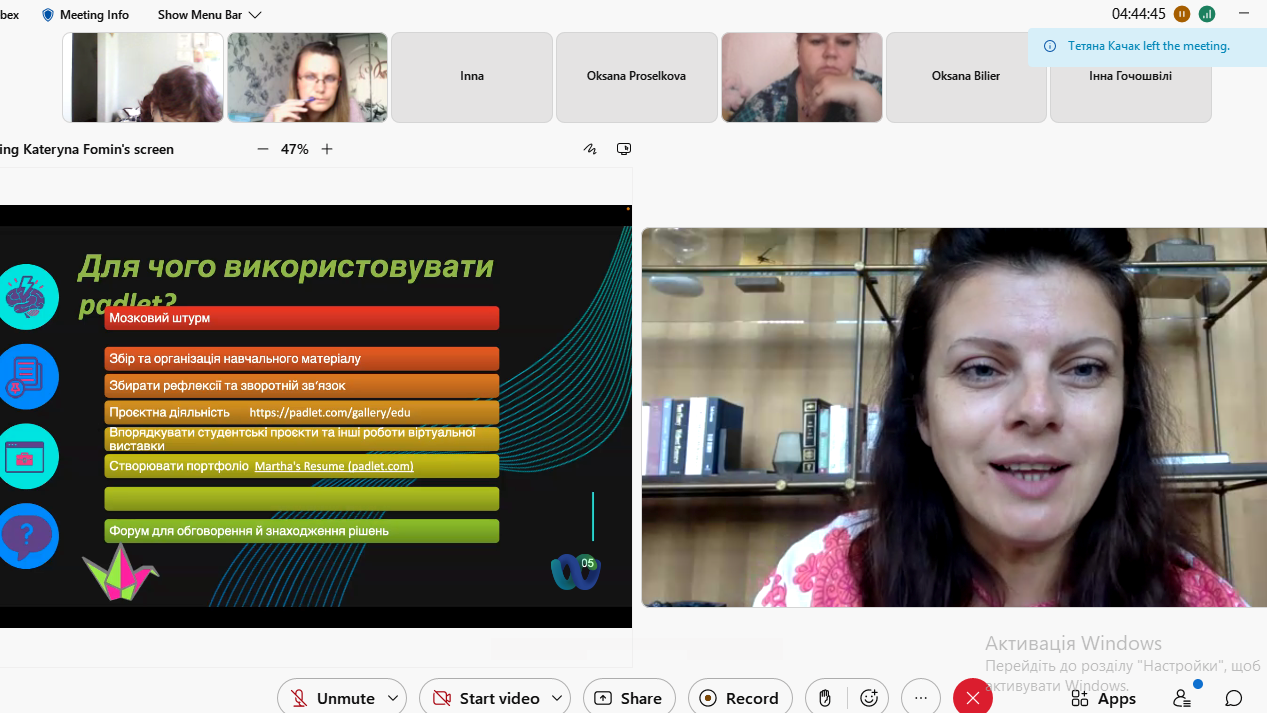Expand the video options arrow beside Start video

click(557, 698)
